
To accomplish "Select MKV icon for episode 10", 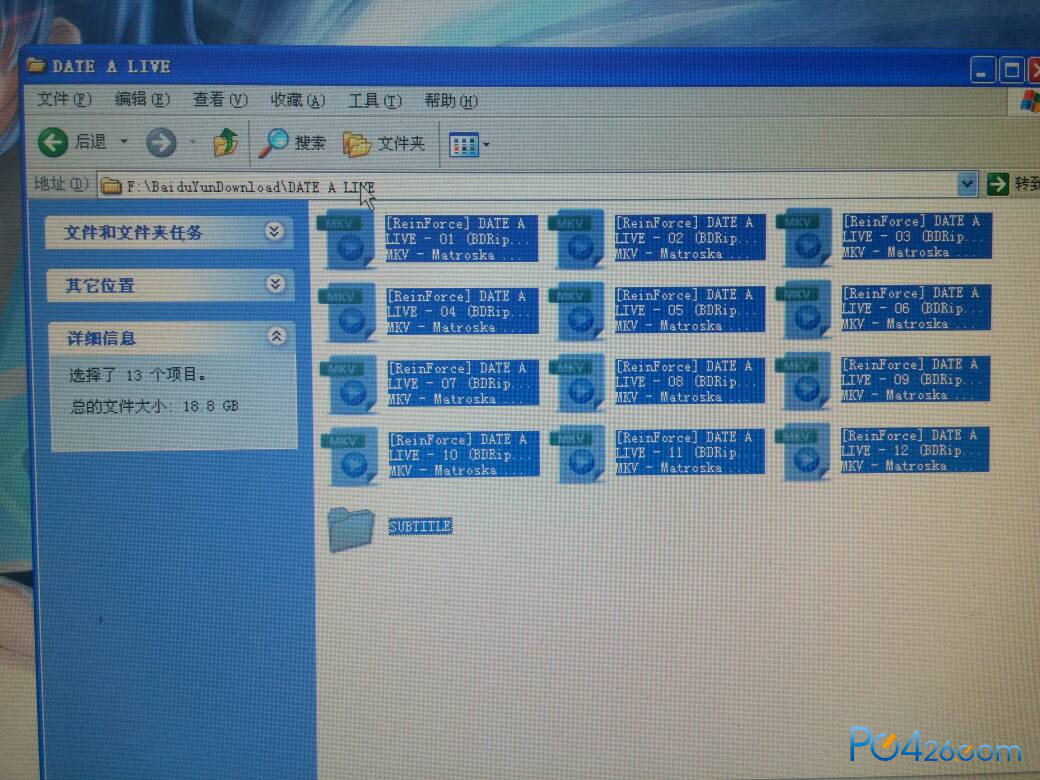I will [351, 456].
